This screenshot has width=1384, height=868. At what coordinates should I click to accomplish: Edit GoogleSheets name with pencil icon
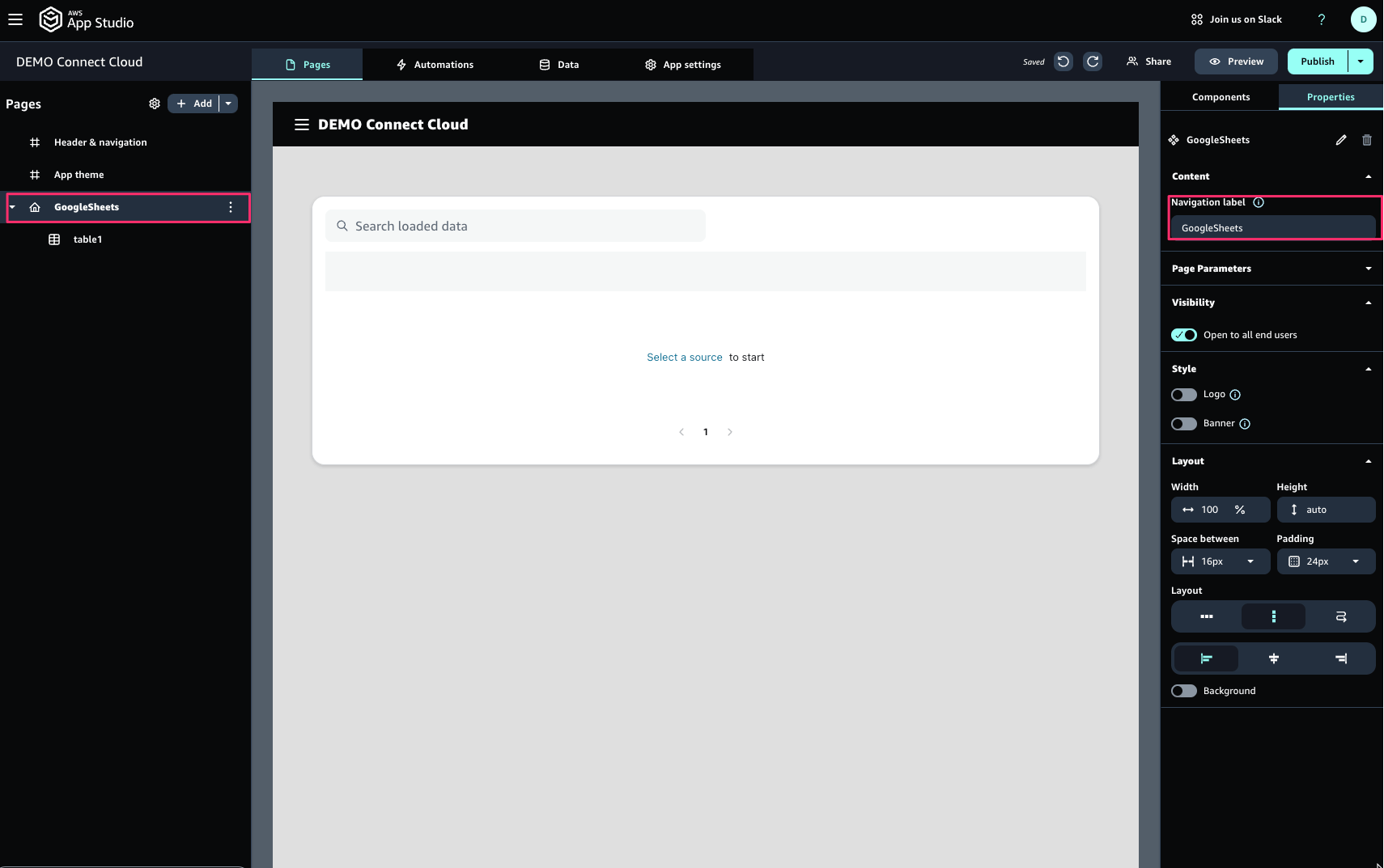point(1341,140)
